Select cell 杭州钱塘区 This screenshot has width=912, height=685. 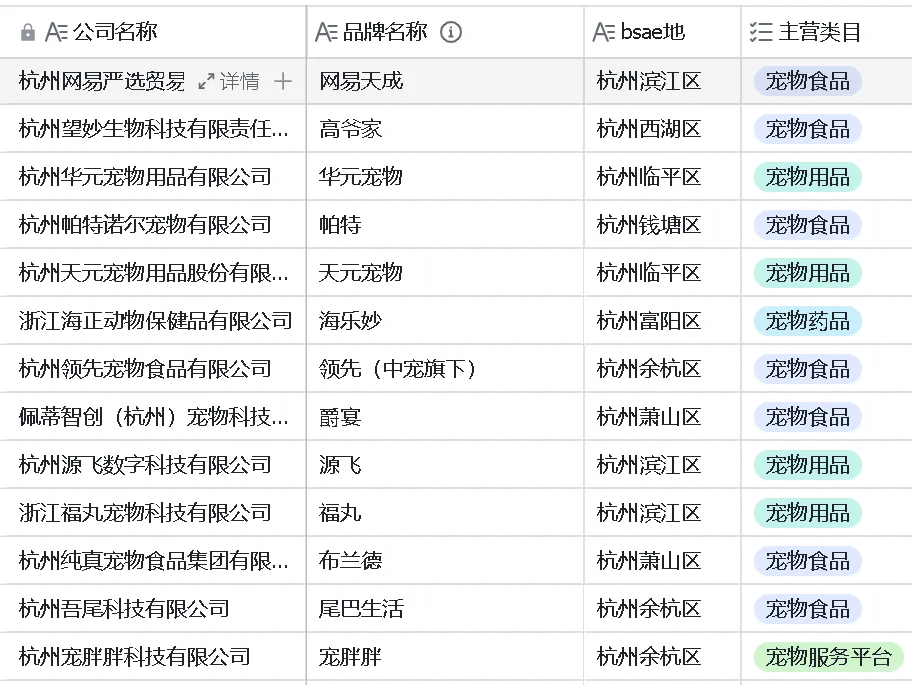coord(662,225)
